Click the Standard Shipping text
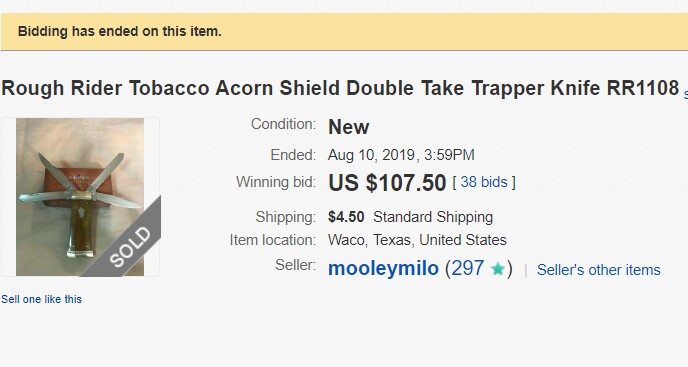 pos(433,217)
